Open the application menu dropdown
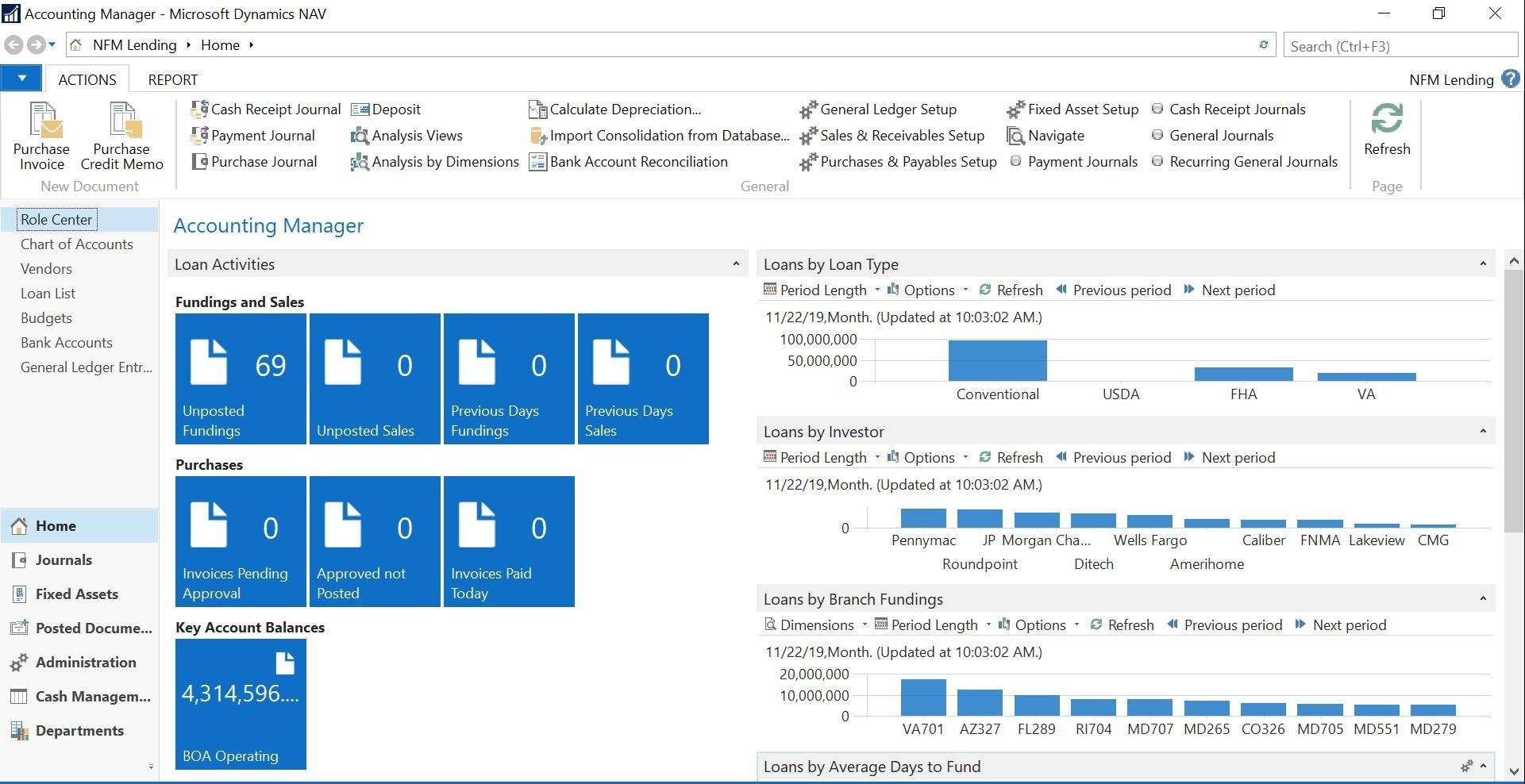 (22, 79)
